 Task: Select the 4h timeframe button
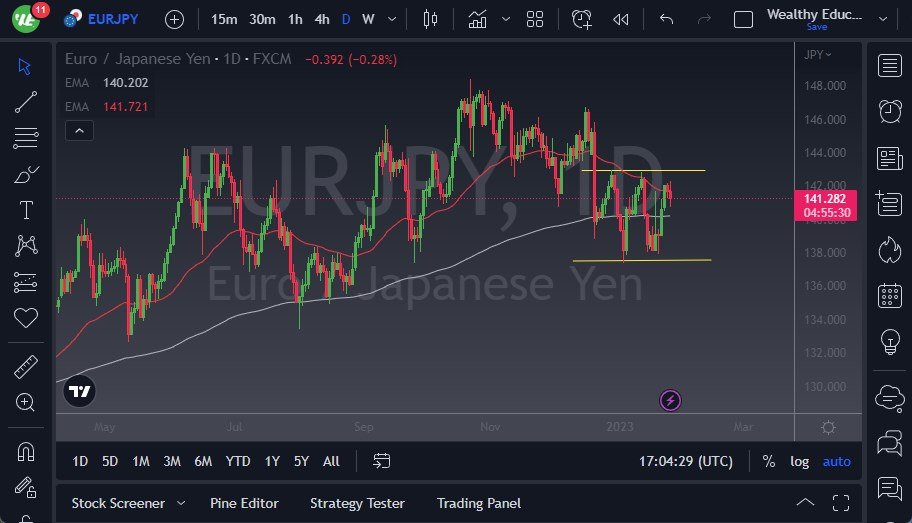click(x=321, y=19)
